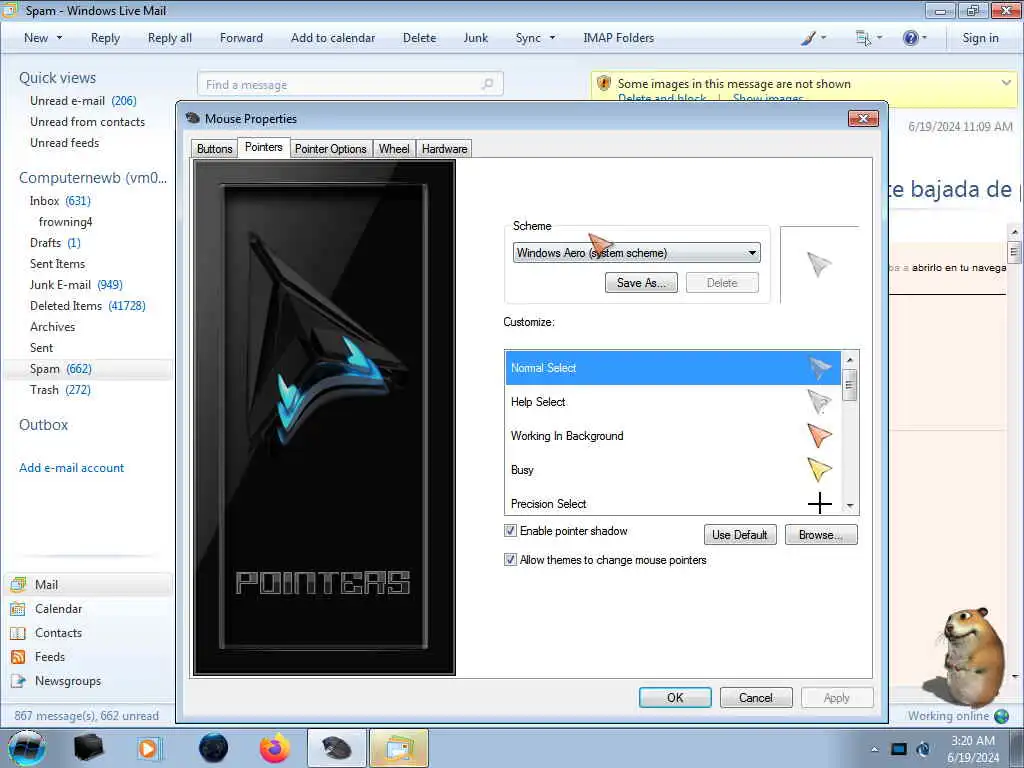Click the Busy yellow pointer icon
The image size is (1024, 768).
[x=819, y=470]
